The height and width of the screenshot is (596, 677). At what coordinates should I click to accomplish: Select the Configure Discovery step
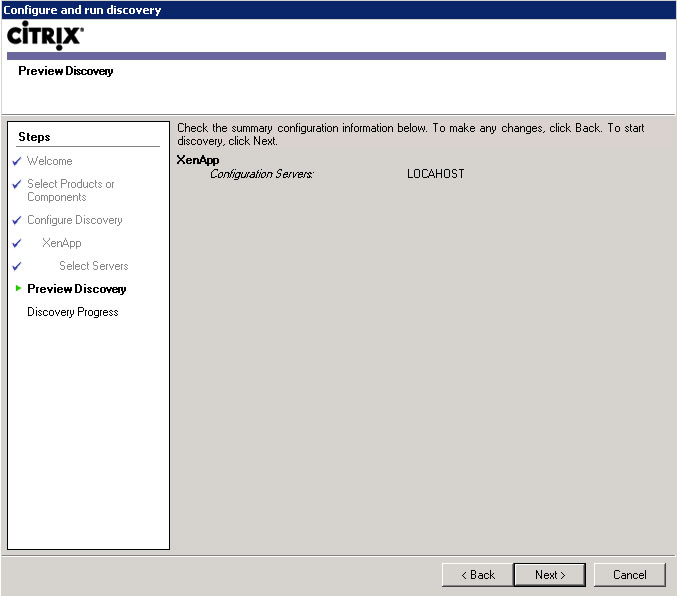75,220
